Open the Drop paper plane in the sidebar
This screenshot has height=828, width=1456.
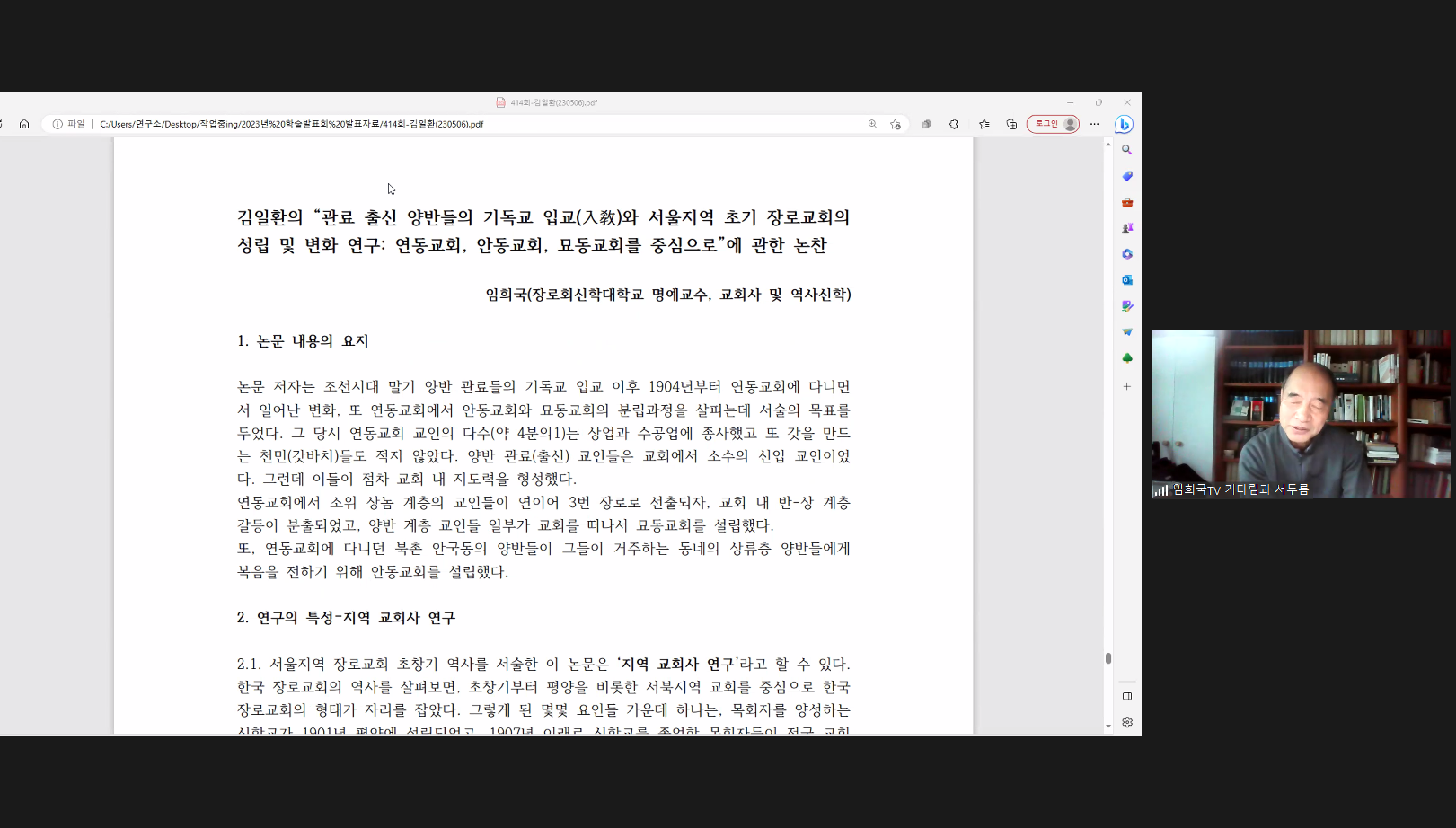tap(1127, 332)
